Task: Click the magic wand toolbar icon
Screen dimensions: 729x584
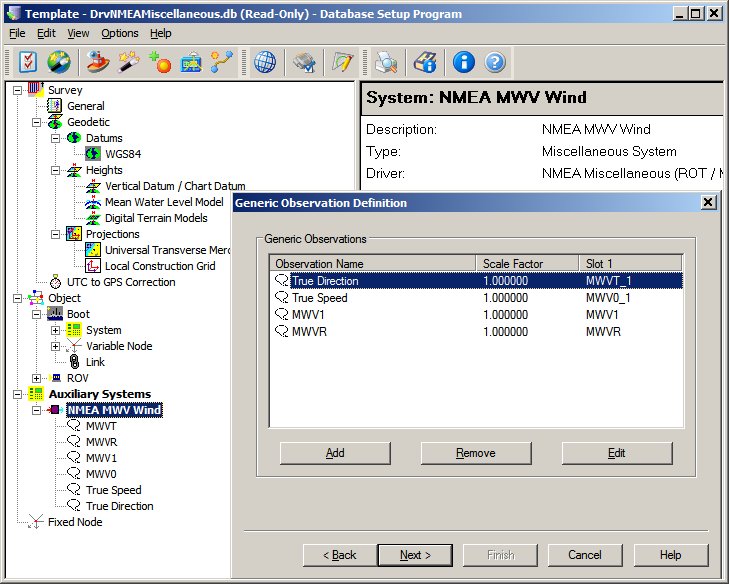Action: click(x=128, y=63)
